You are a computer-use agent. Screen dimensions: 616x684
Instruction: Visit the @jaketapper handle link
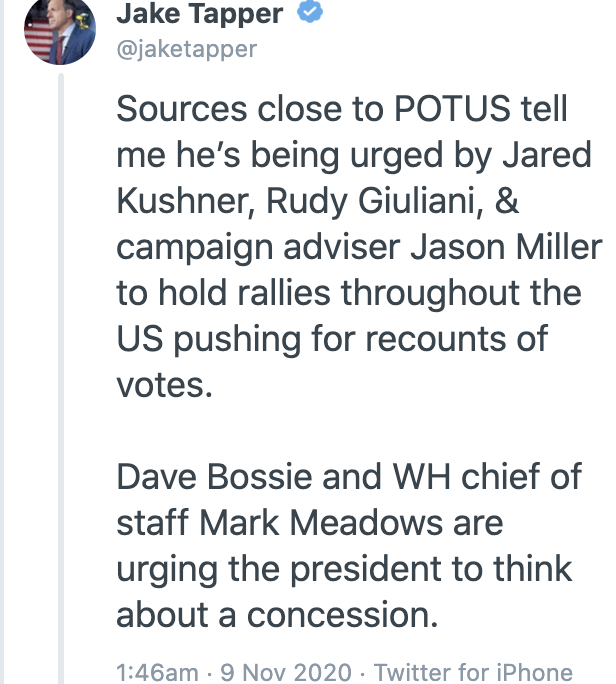click(187, 49)
